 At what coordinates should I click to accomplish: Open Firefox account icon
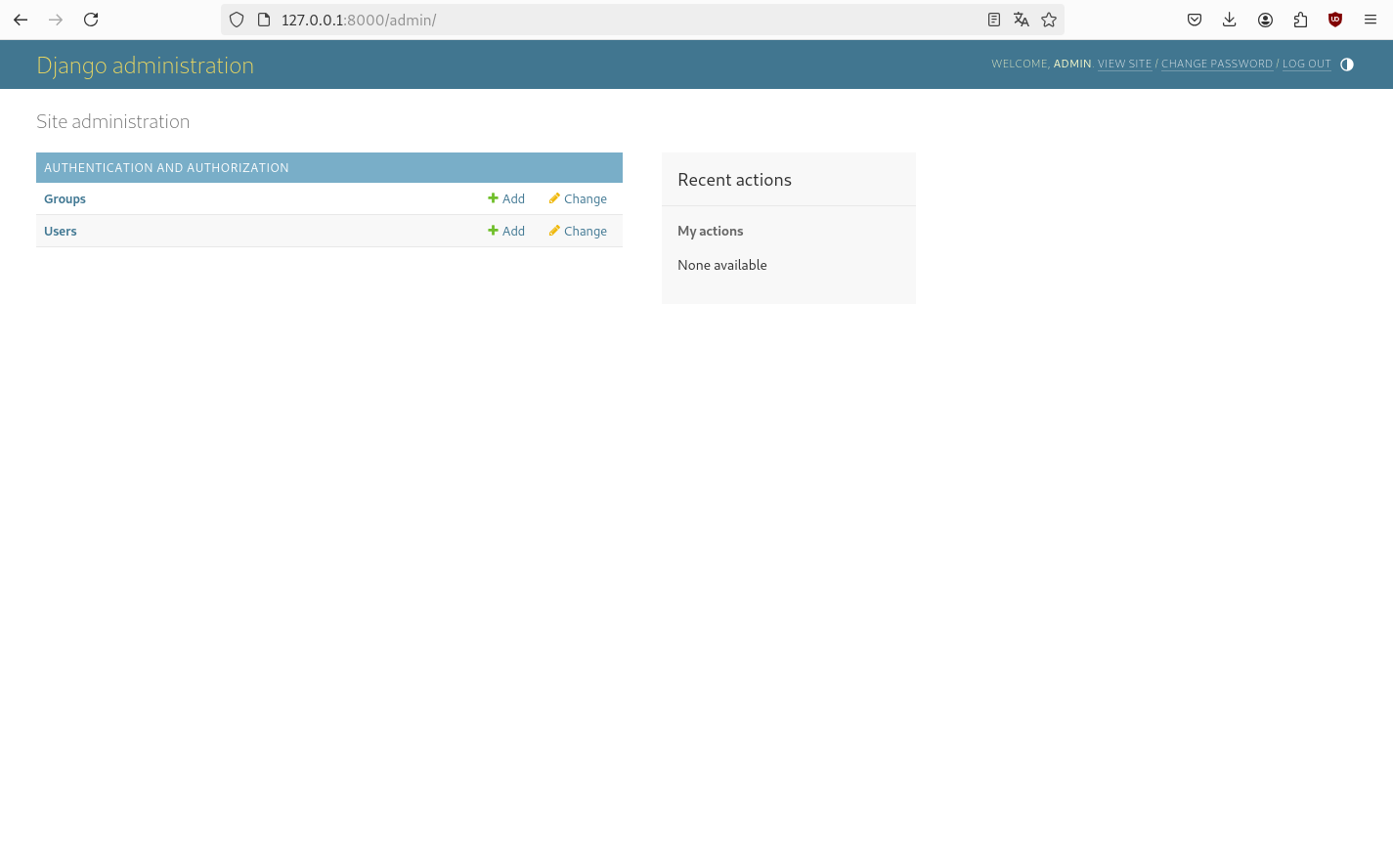pyautogui.click(x=1265, y=20)
